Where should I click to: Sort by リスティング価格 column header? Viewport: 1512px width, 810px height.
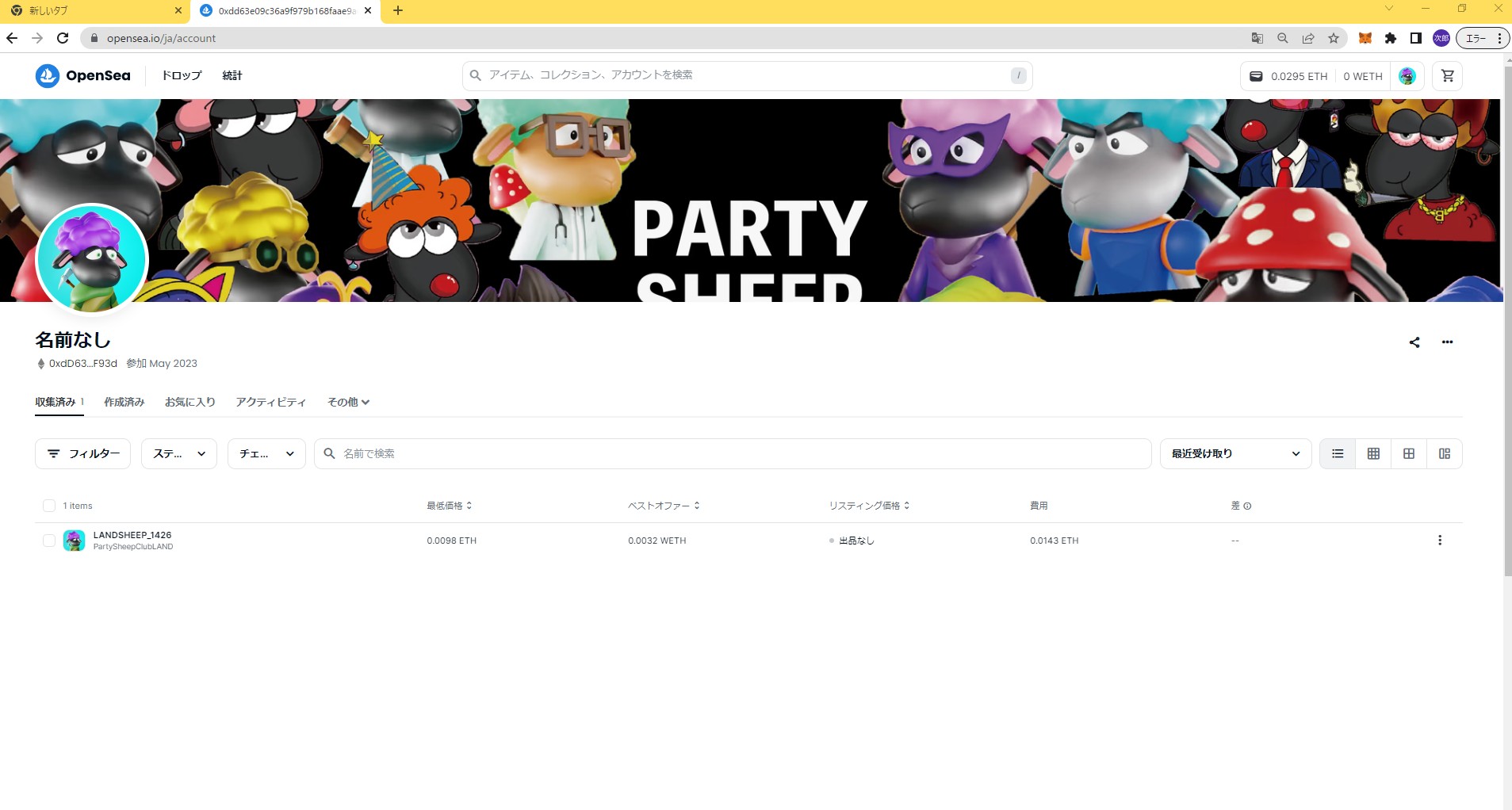(869, 506)
